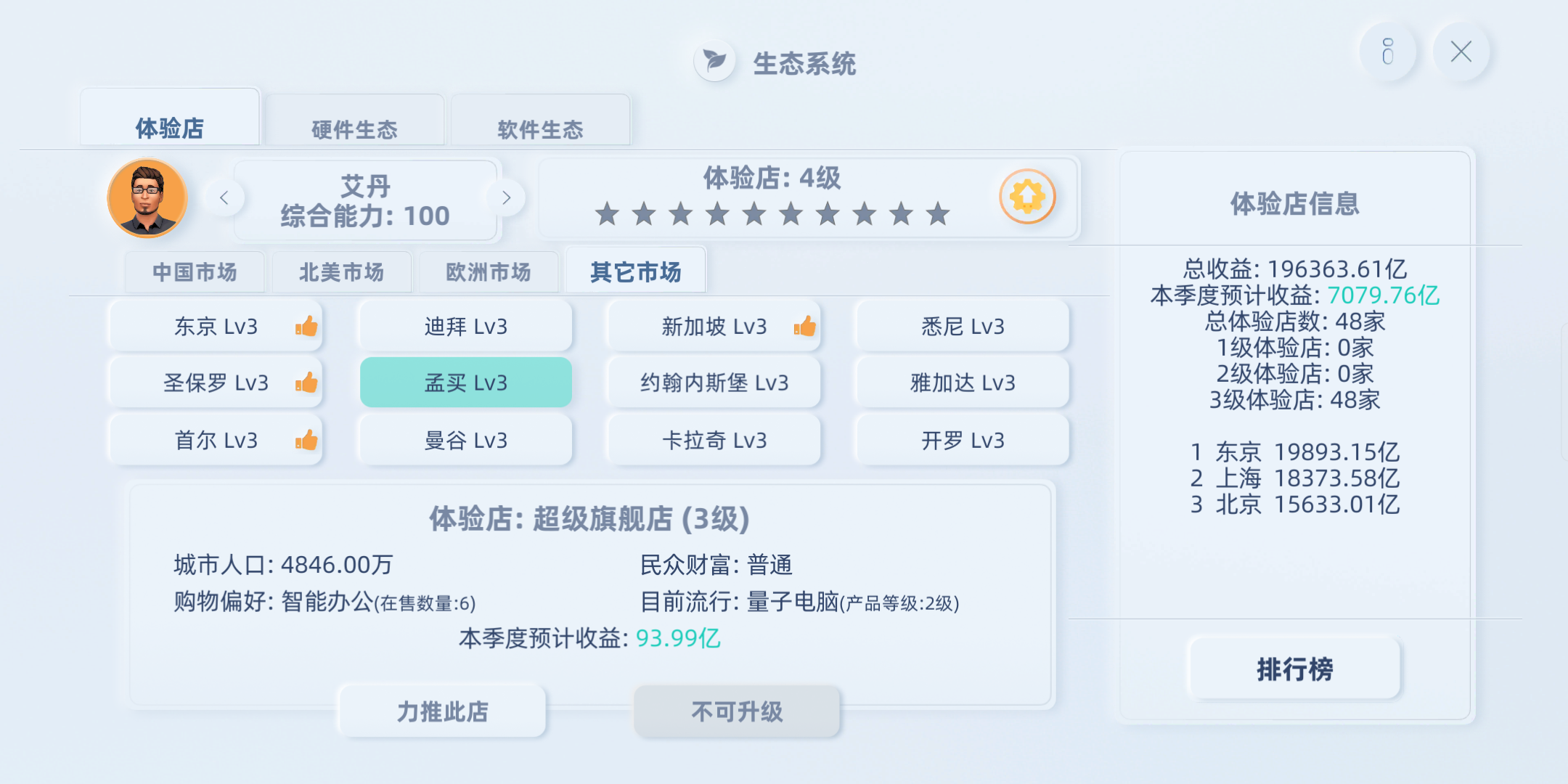Click the manager avatar portrait

tap(147, 198)
